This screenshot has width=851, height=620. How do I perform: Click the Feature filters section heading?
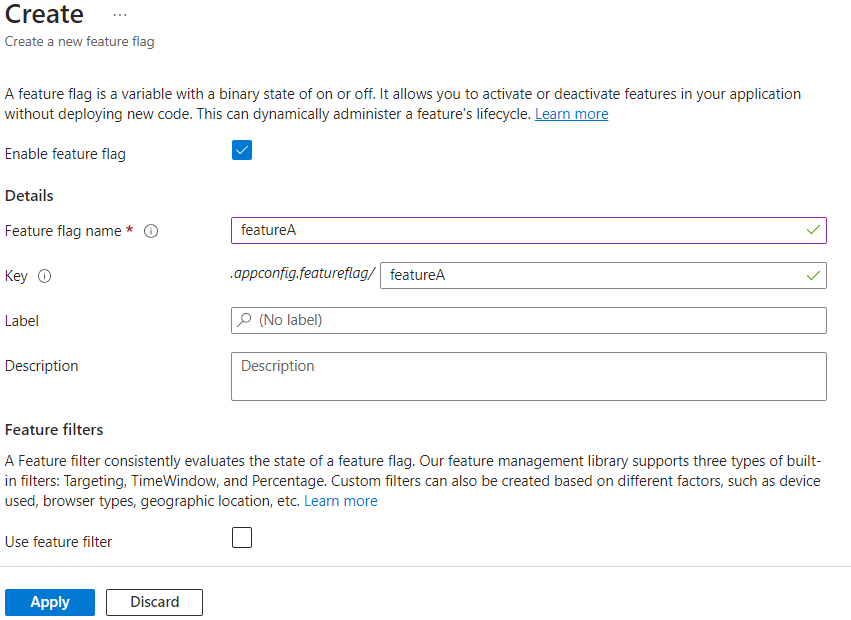(54, 430)
